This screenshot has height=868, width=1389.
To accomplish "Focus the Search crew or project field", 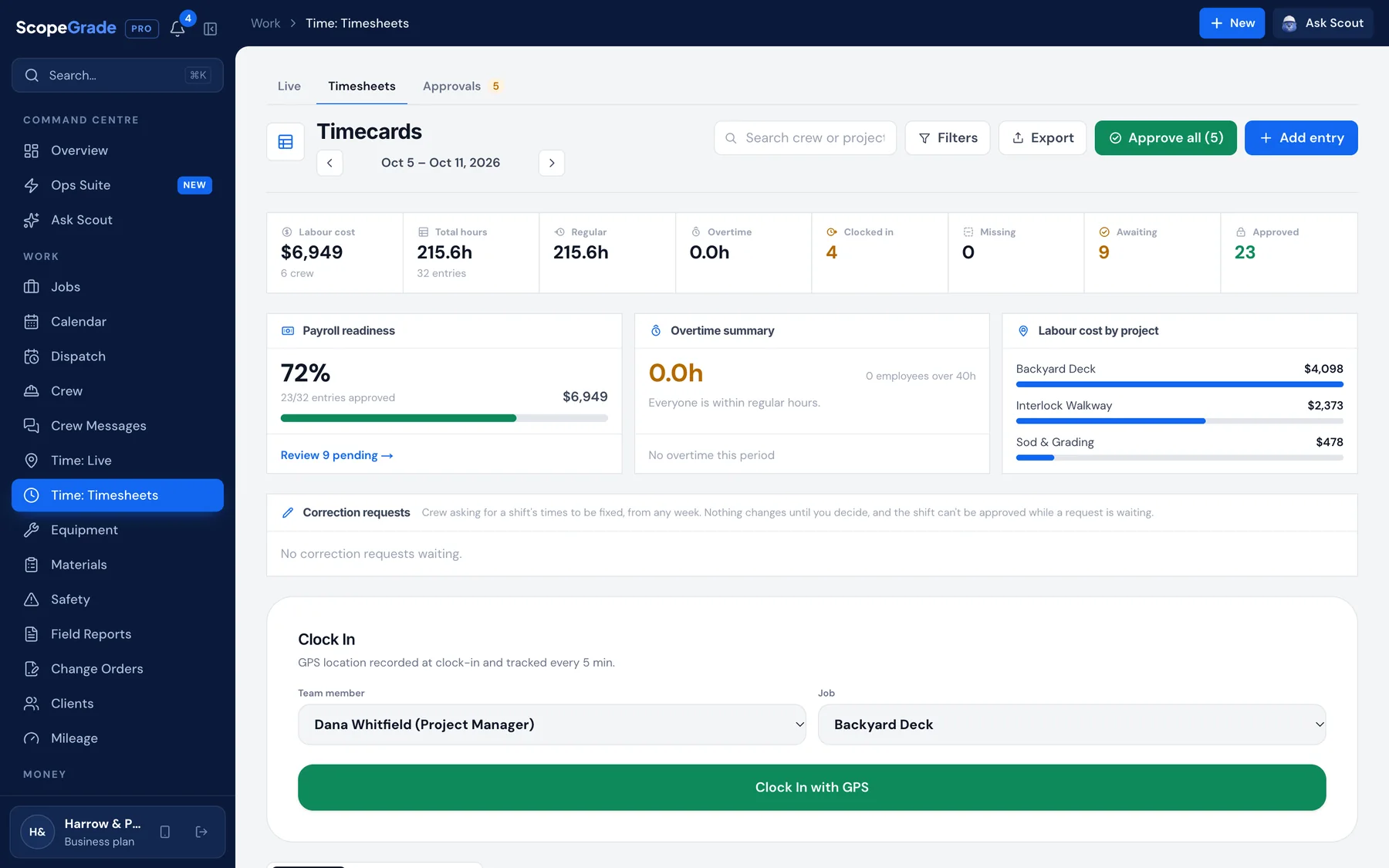I will click(805, 138).
